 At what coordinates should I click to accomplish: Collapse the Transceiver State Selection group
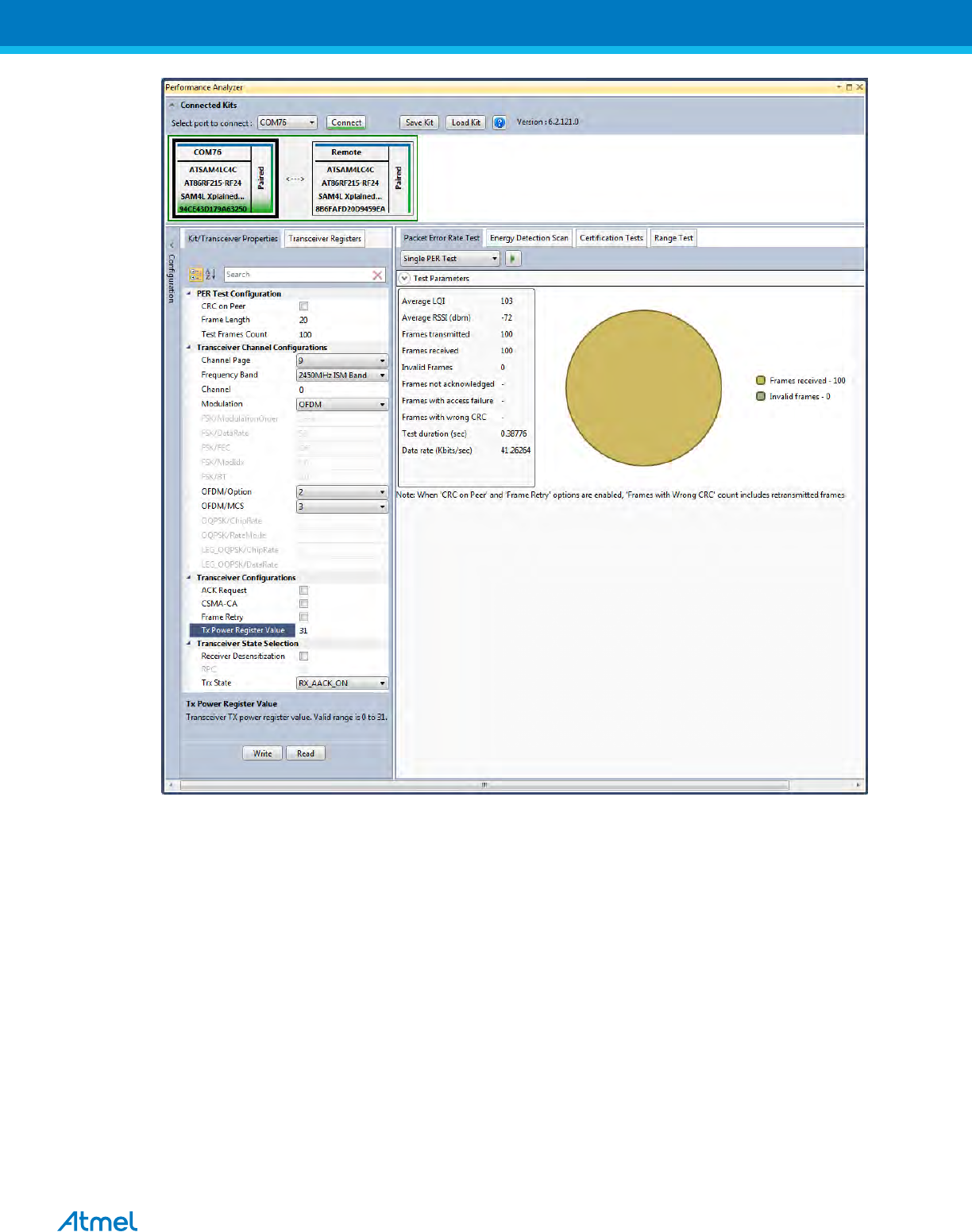[x=189, y=644]
